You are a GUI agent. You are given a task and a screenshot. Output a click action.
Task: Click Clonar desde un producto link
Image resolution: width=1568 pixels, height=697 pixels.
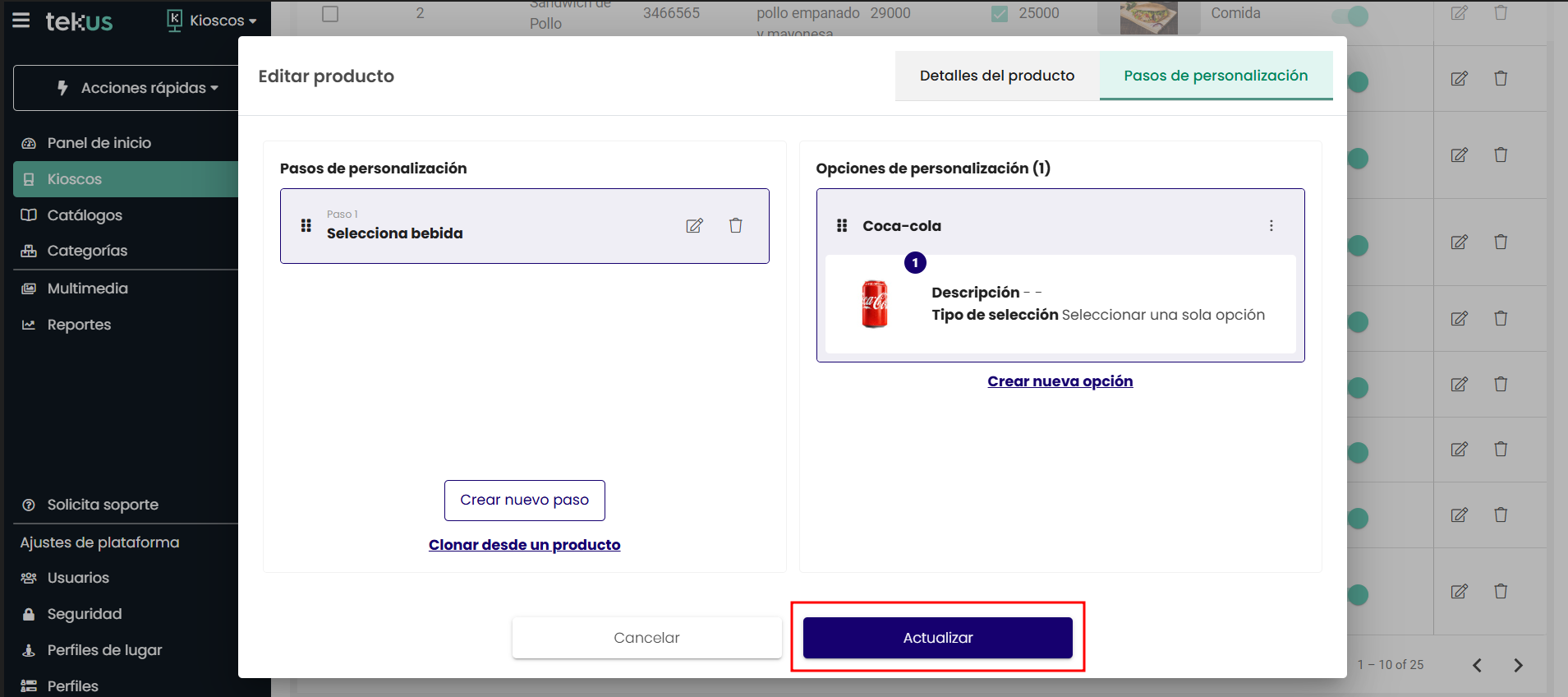pos(524,545)
